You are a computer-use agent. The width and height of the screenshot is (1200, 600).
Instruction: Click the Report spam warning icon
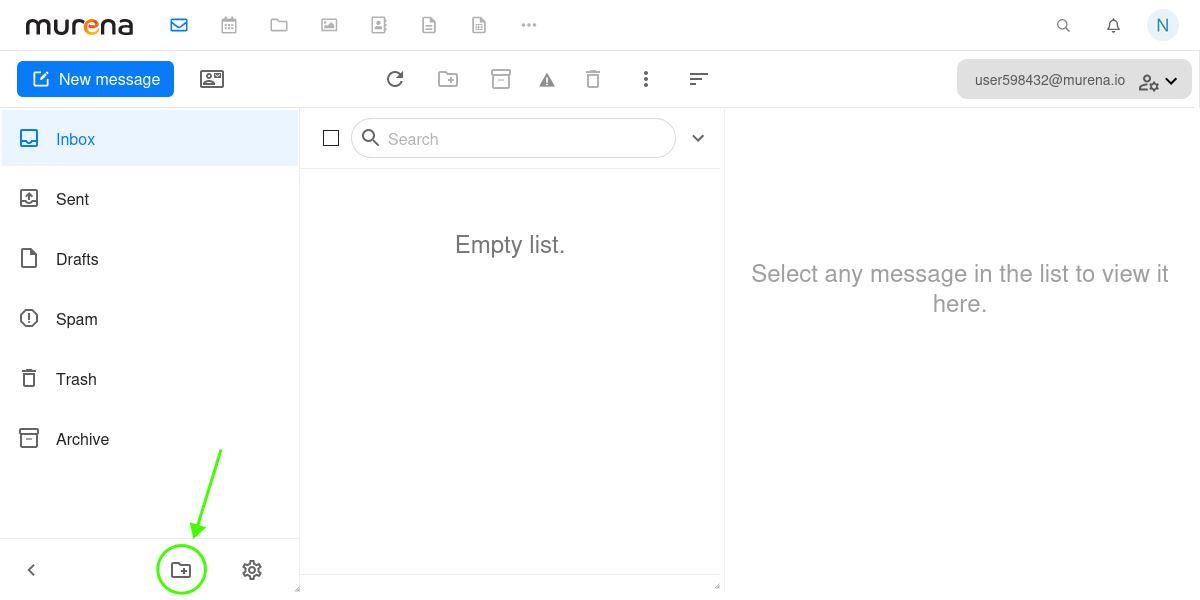547,78
